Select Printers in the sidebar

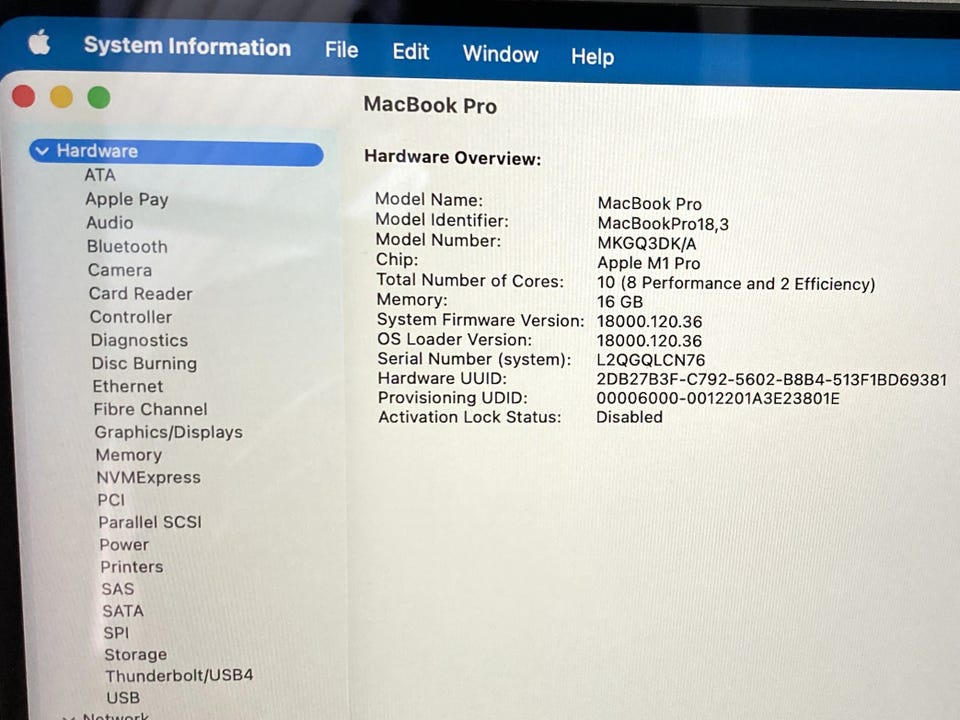pos(132,566)
